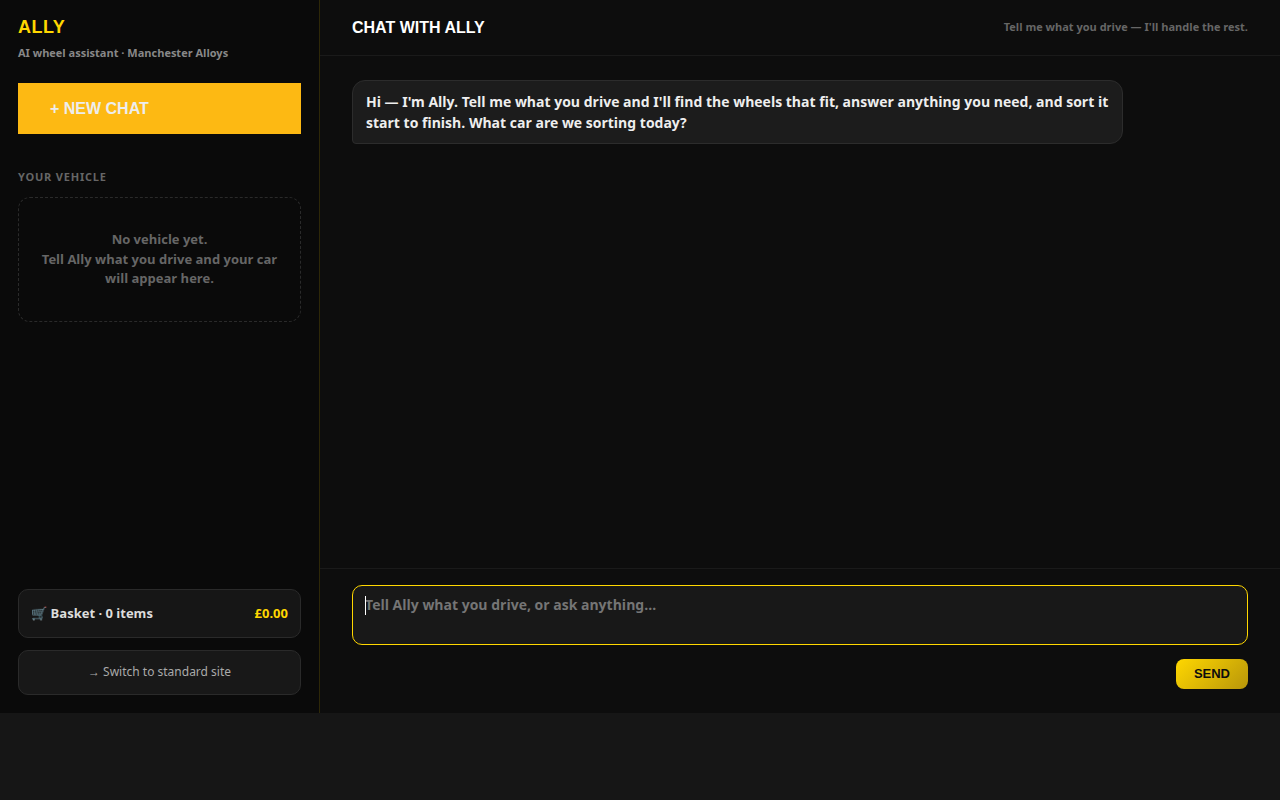Switch to standard site link

[159, 672]
